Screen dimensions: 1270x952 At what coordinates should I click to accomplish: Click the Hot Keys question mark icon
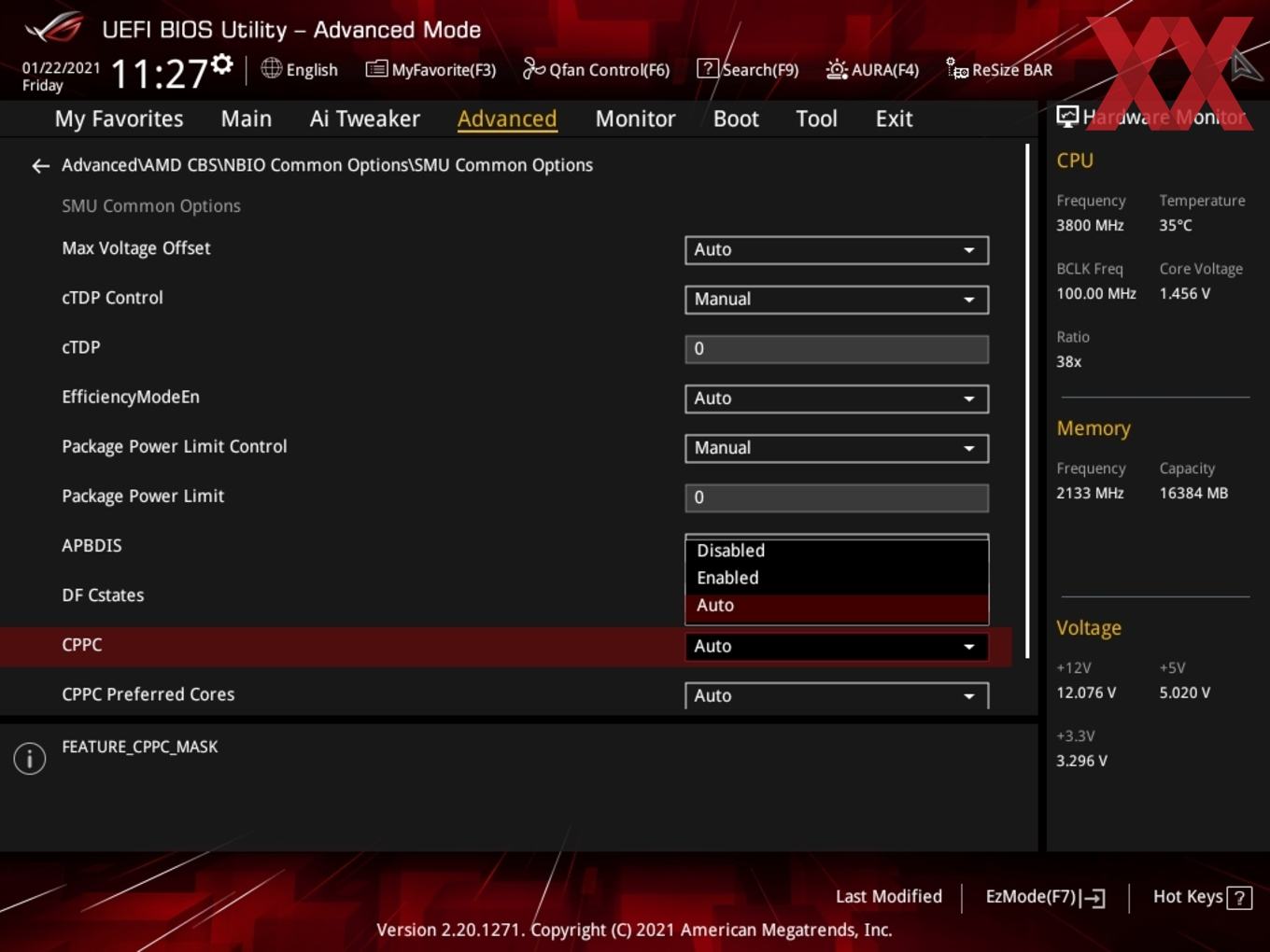[x=1239, y=898]
